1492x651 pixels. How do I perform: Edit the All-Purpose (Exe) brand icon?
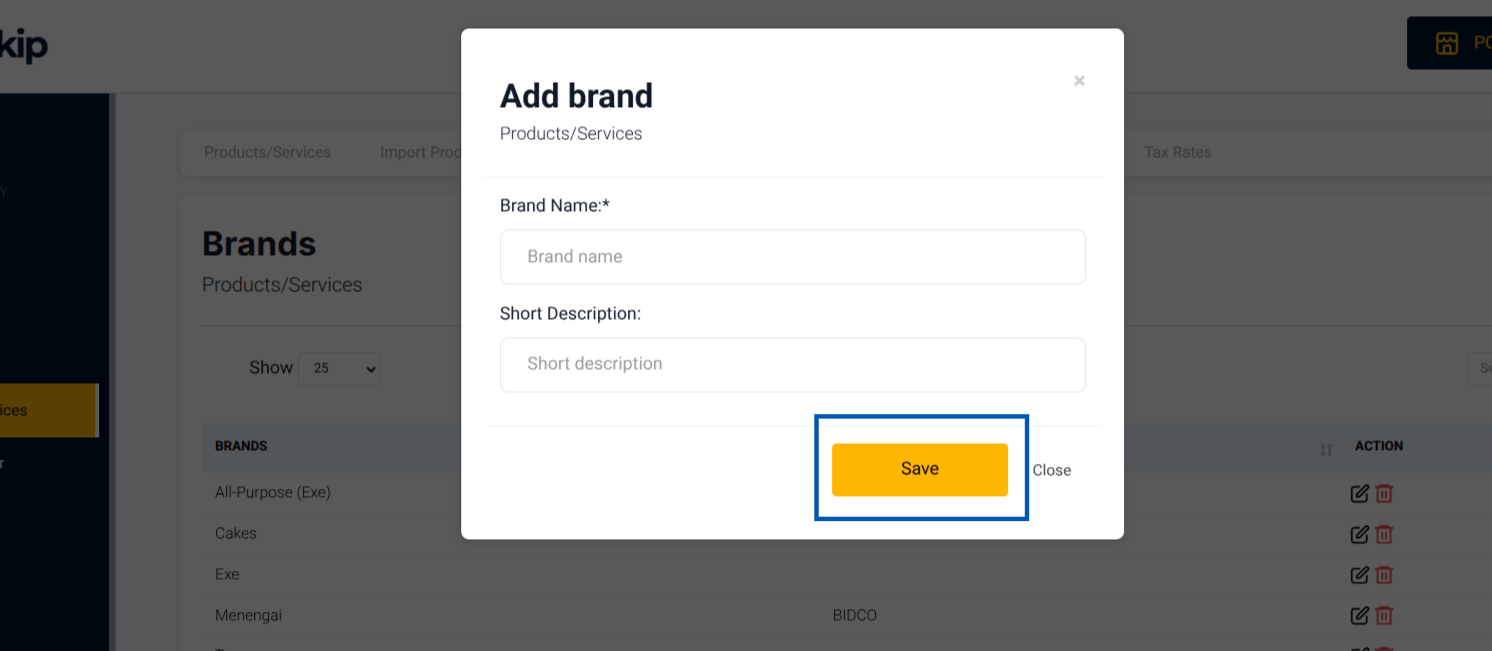click(x=1359, y=493)
